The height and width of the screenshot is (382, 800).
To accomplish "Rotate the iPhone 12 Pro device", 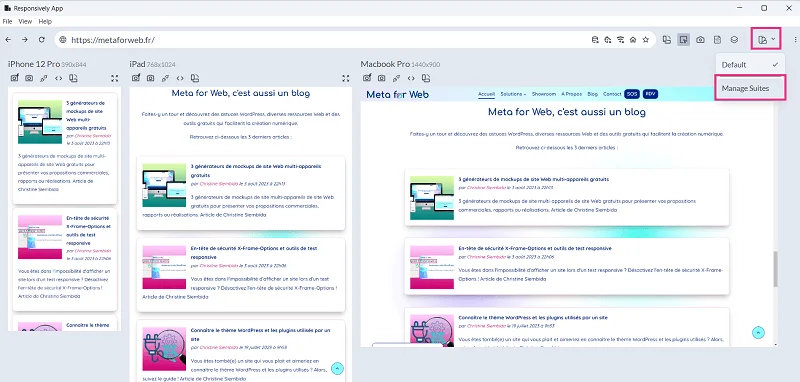I will pos(73,78).
